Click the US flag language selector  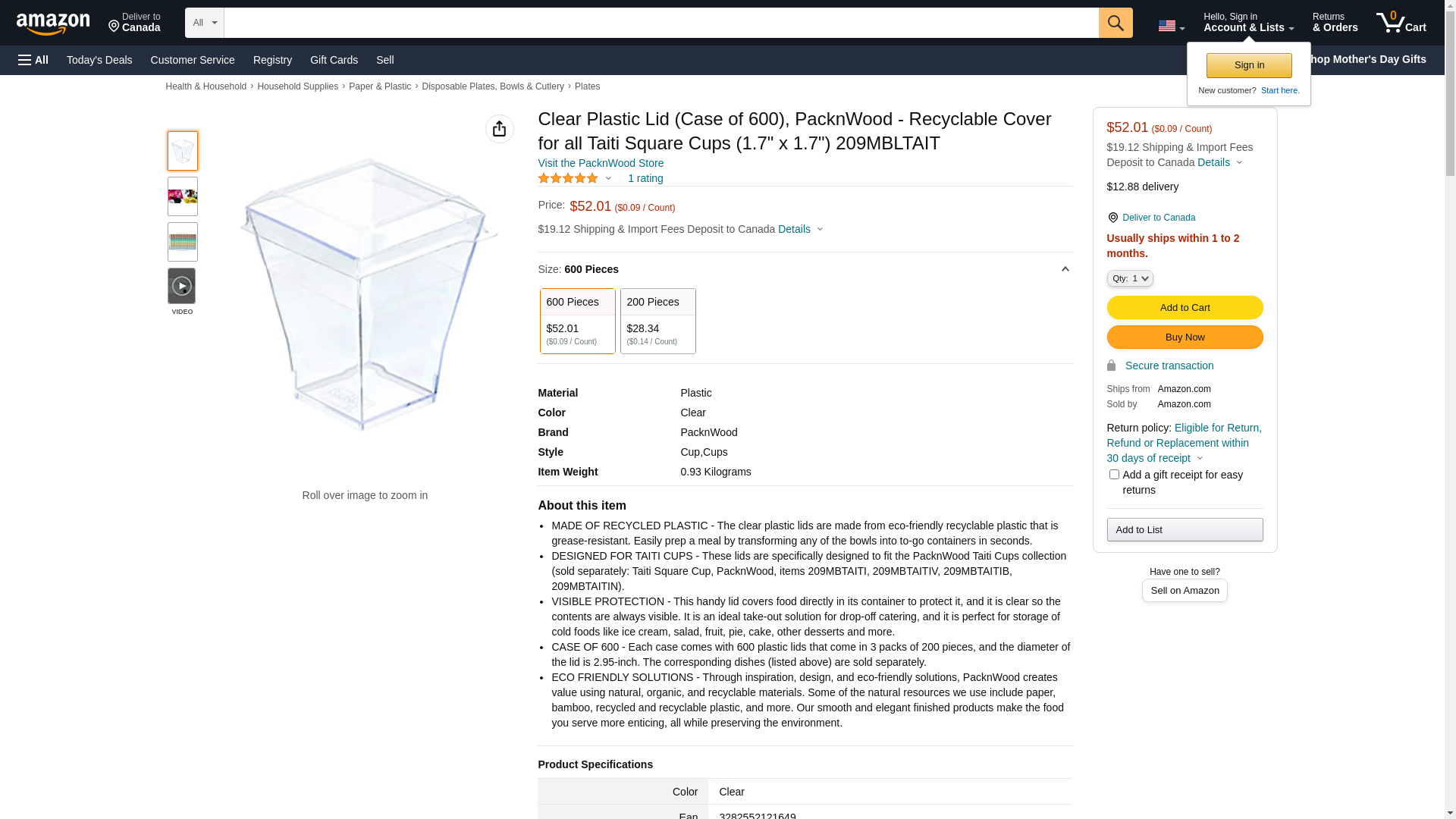coord(1170,26)
